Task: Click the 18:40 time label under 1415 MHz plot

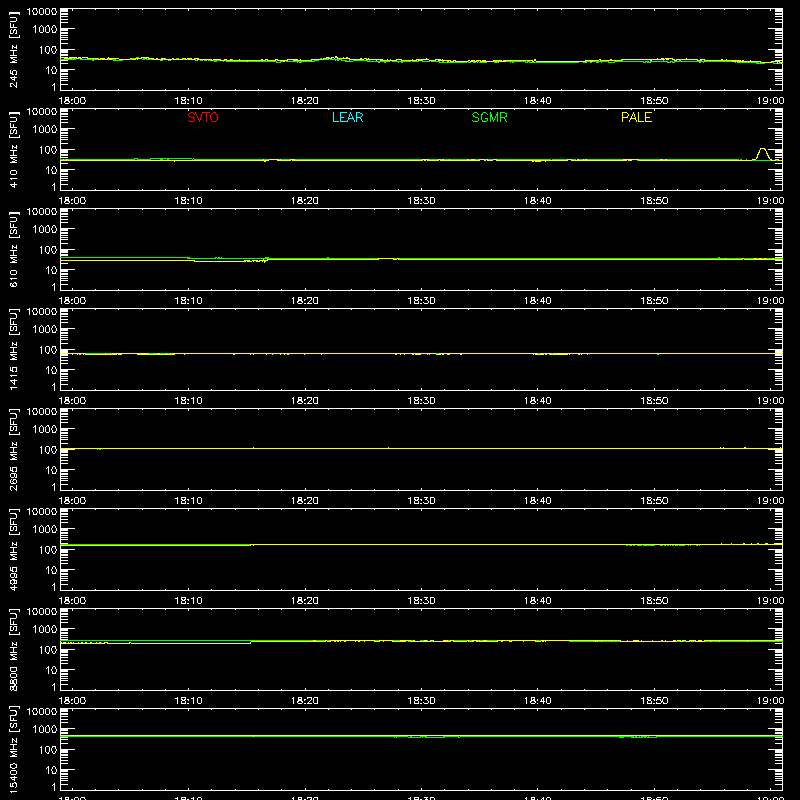Action: coord(537,401)
